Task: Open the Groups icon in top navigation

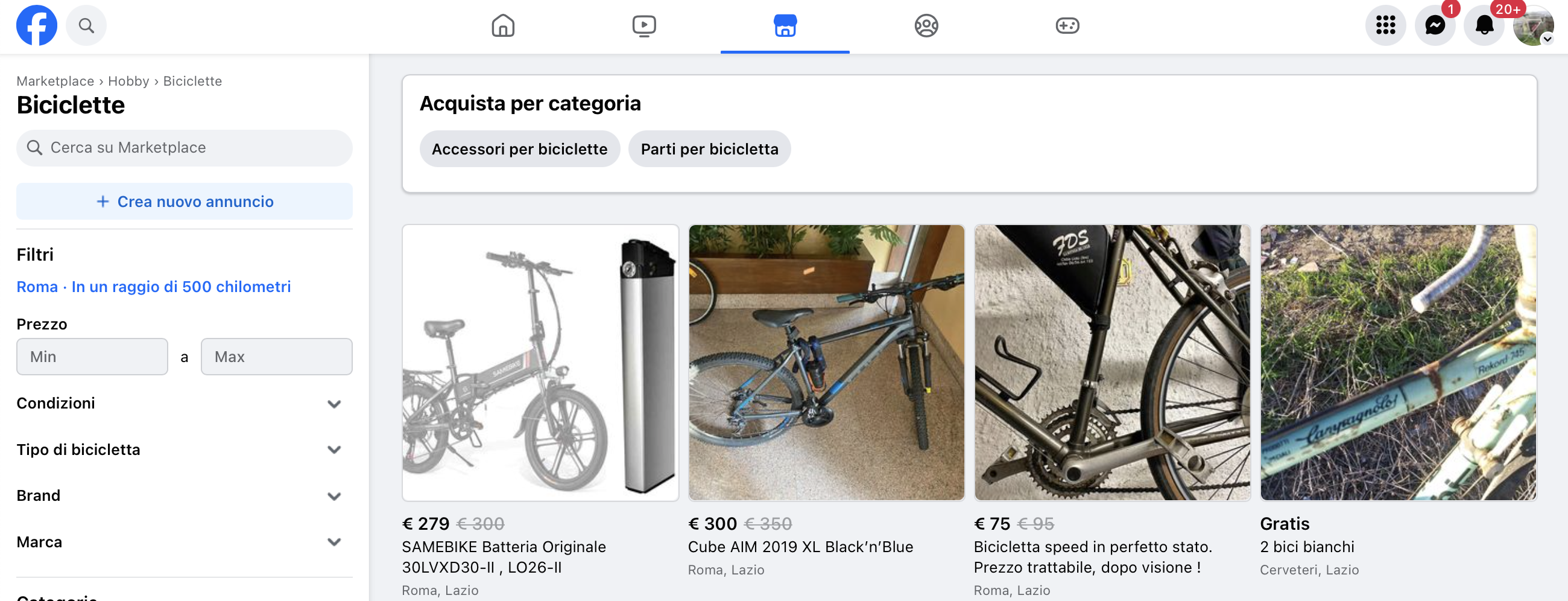Action: click(926, 25)
